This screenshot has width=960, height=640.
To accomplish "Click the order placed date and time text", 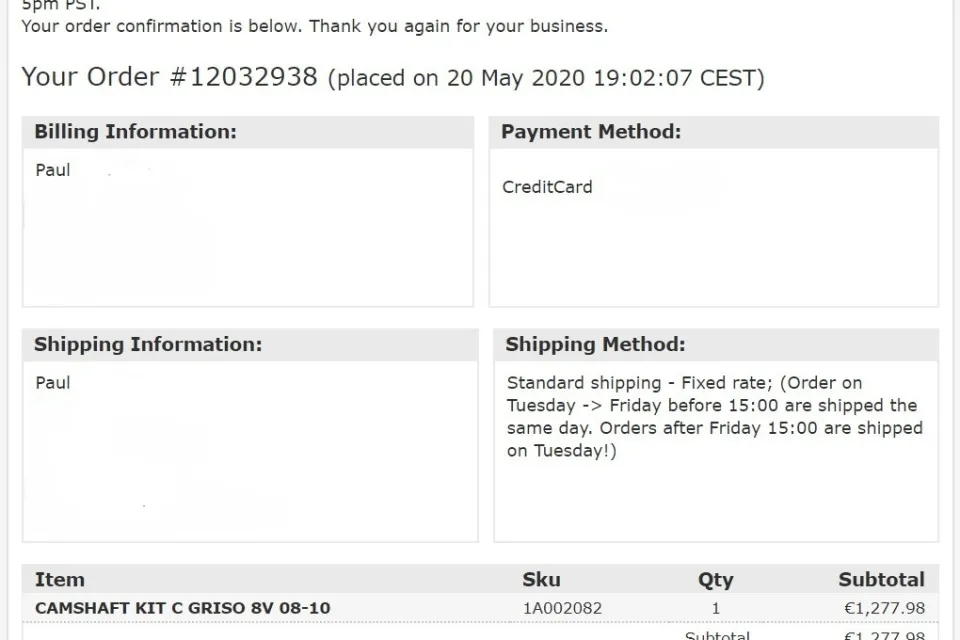I will 546,79.
